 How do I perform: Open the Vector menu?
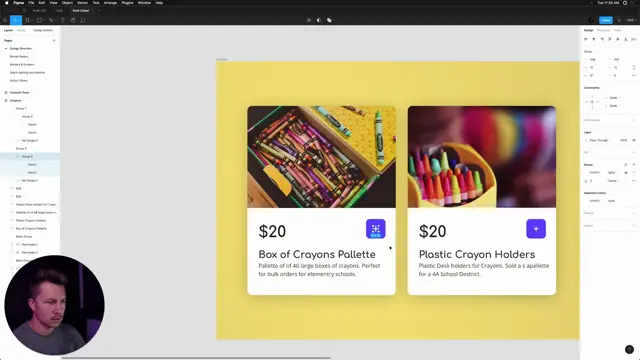(82, 2)
